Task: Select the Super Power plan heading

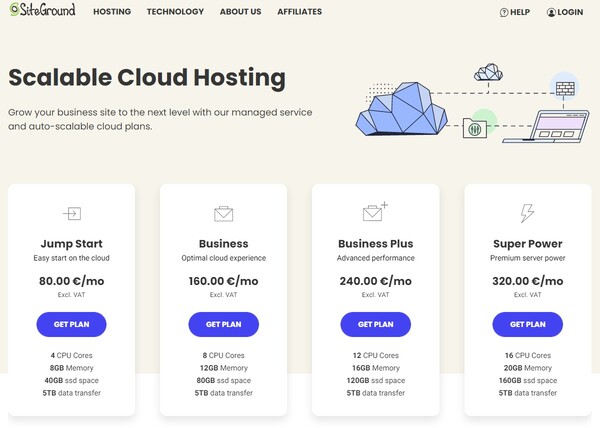Action: [x=527, y=243]
